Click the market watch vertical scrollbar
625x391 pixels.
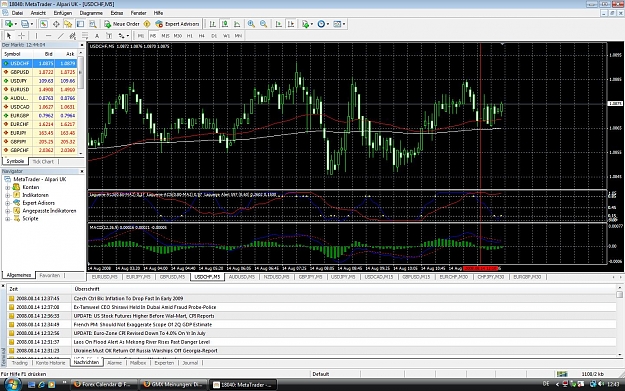coord(81,104)
